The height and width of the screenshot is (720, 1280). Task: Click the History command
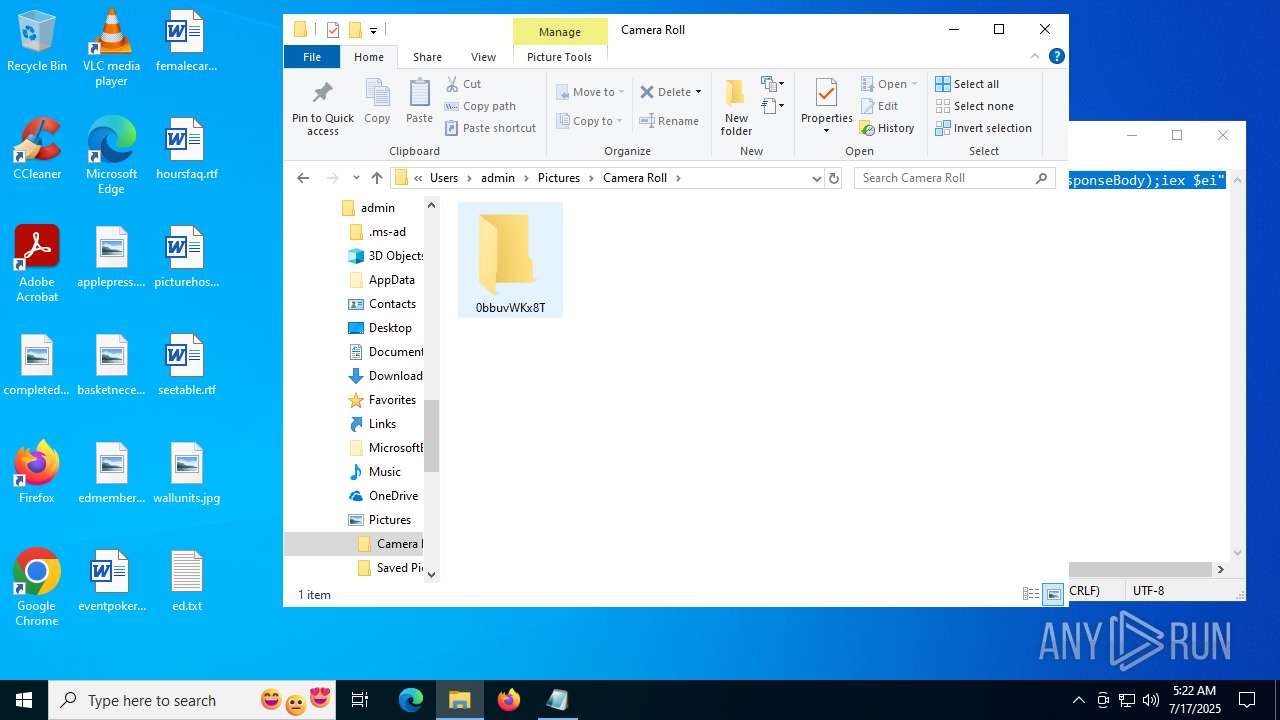tap(887, 128)
